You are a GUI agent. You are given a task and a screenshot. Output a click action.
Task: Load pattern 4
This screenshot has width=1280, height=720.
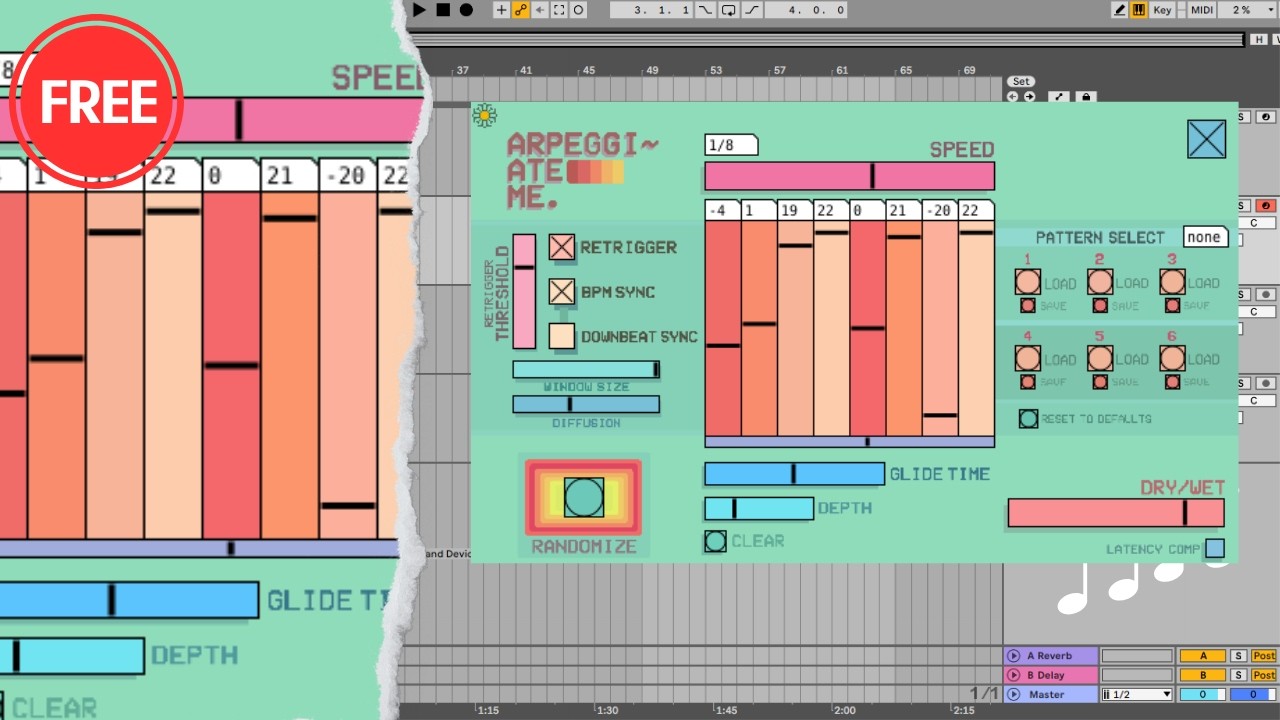(1028, 358)
